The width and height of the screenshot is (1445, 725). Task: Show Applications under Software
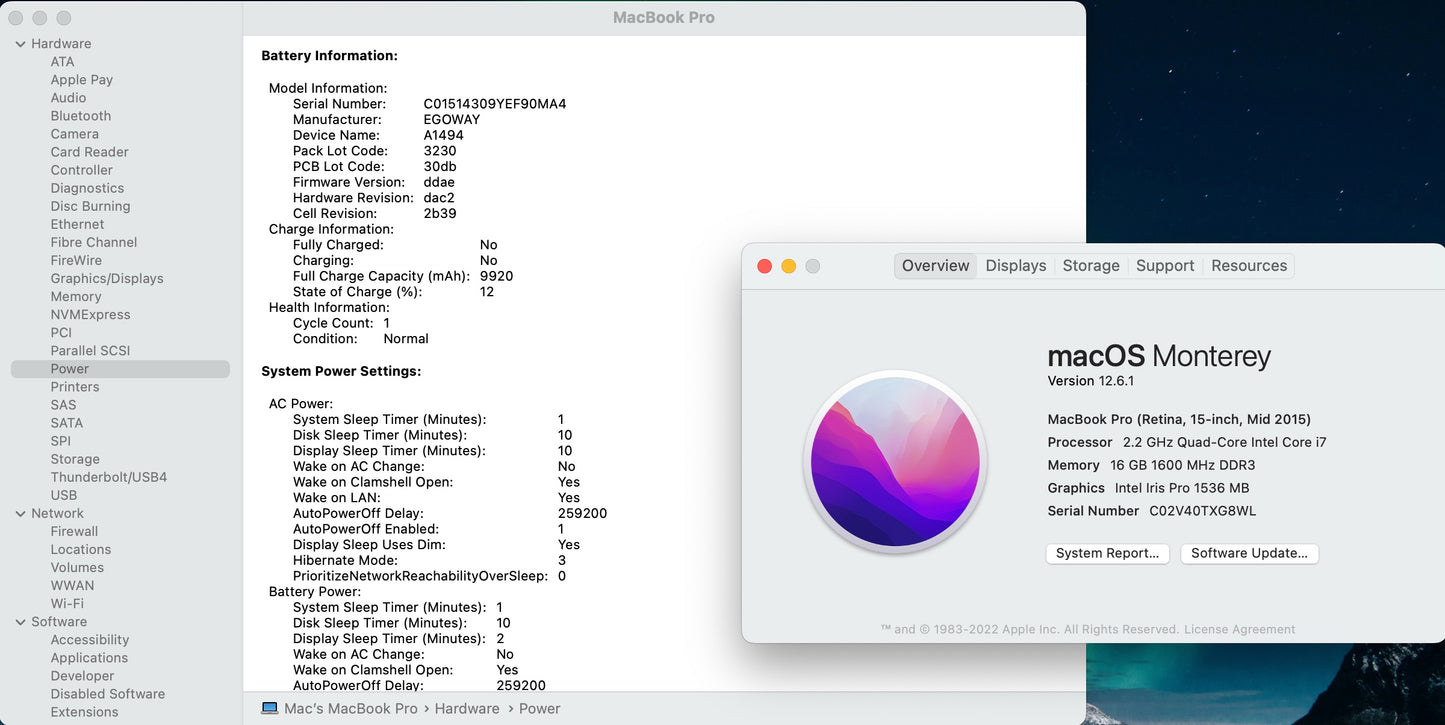[x=89, y=658]
